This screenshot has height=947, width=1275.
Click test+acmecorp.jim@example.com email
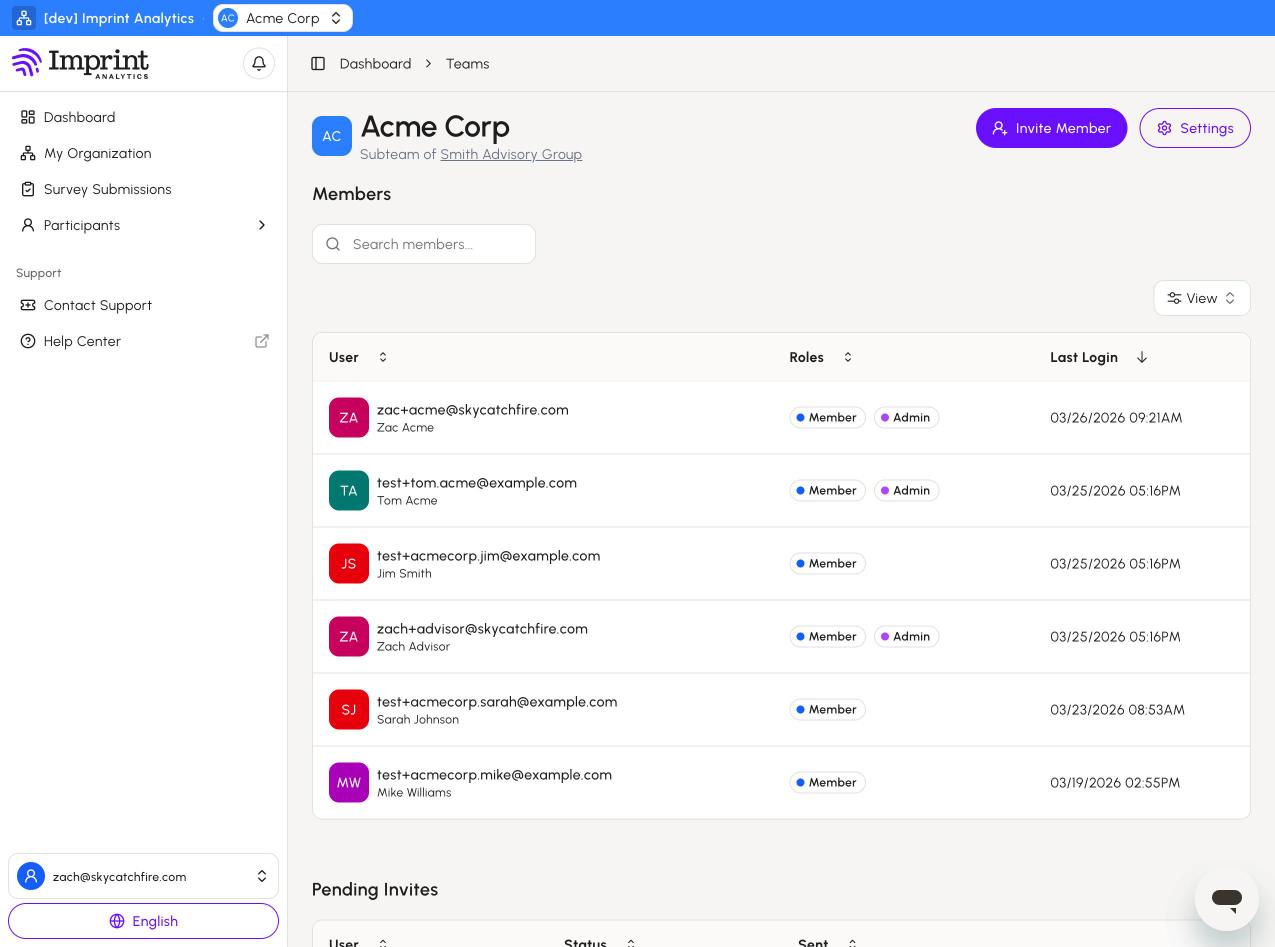(489, 556)
